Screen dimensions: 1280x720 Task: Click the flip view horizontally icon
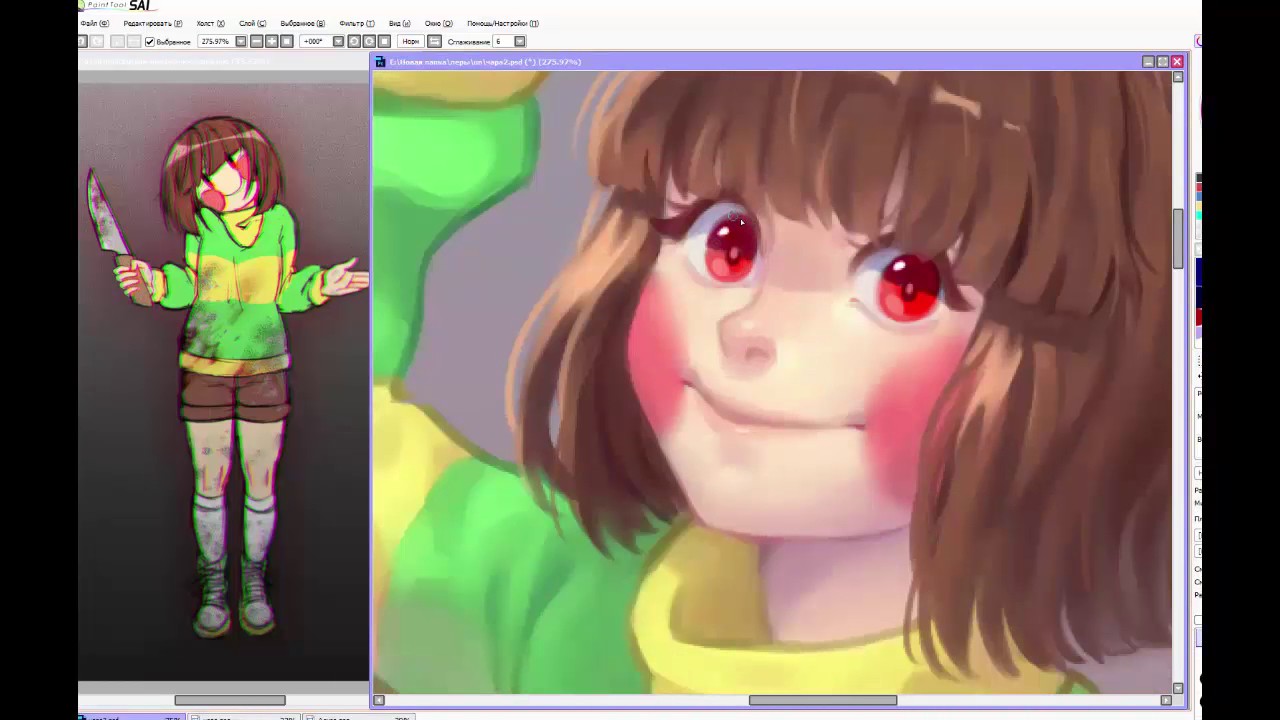pyautogui.click(x=434, y=41)
